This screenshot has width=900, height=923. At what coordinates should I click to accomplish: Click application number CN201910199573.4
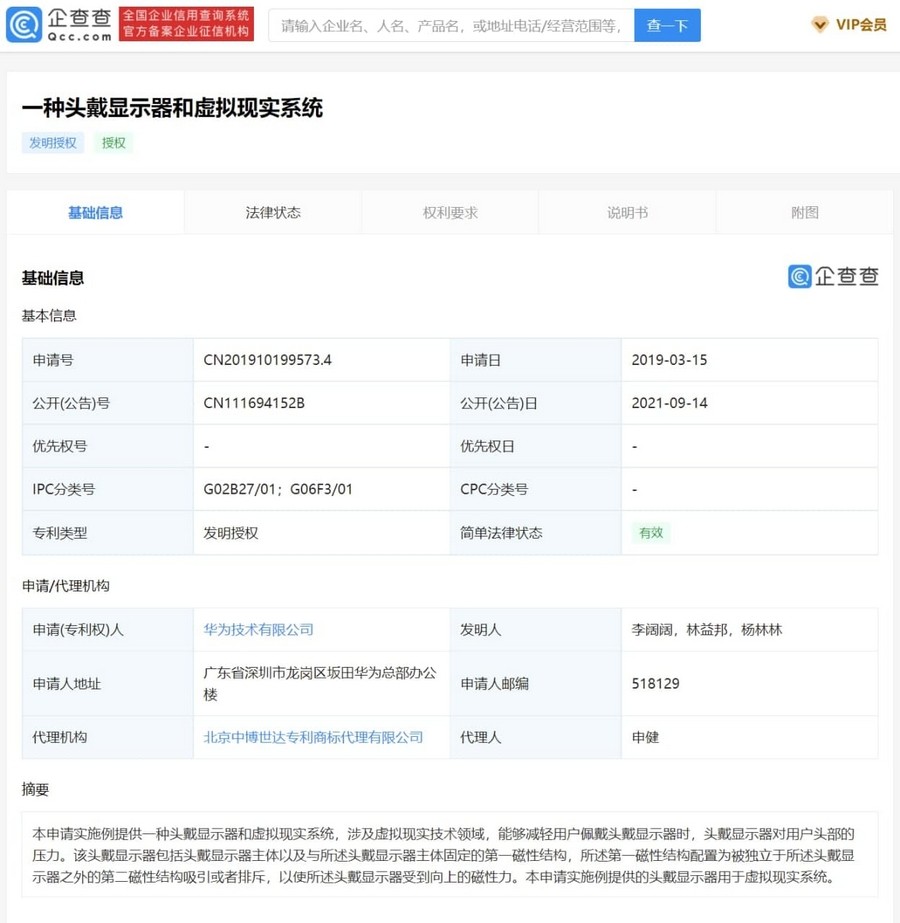point(267,360)
